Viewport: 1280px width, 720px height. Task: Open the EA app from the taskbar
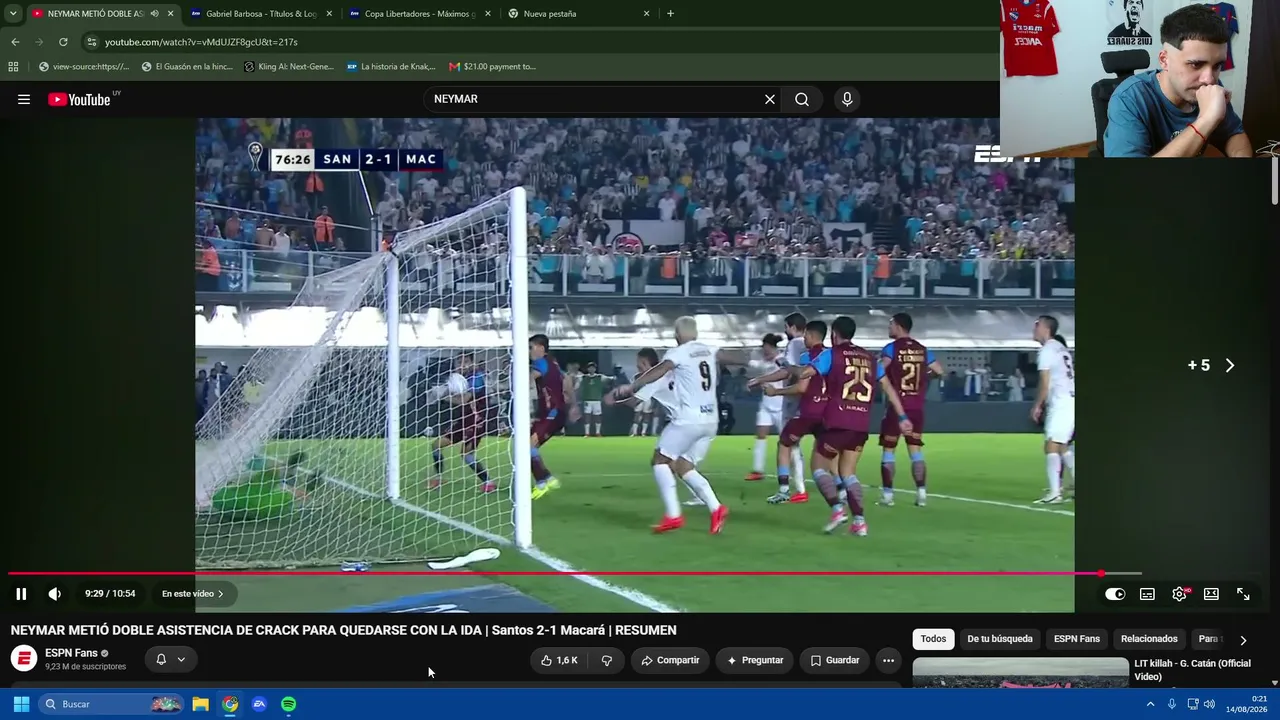coord(259,704)
